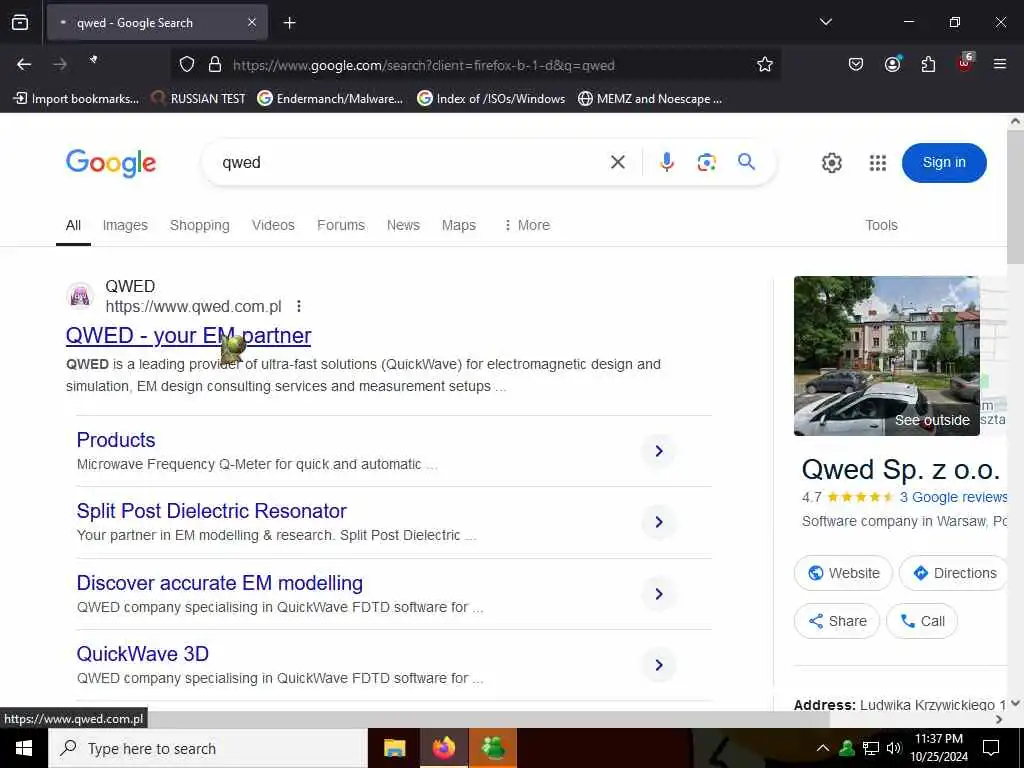Viewport: 1024px width, 768px height.
Task: Open Endermanch/Malware bookmark
Action: tap(330, 99)
